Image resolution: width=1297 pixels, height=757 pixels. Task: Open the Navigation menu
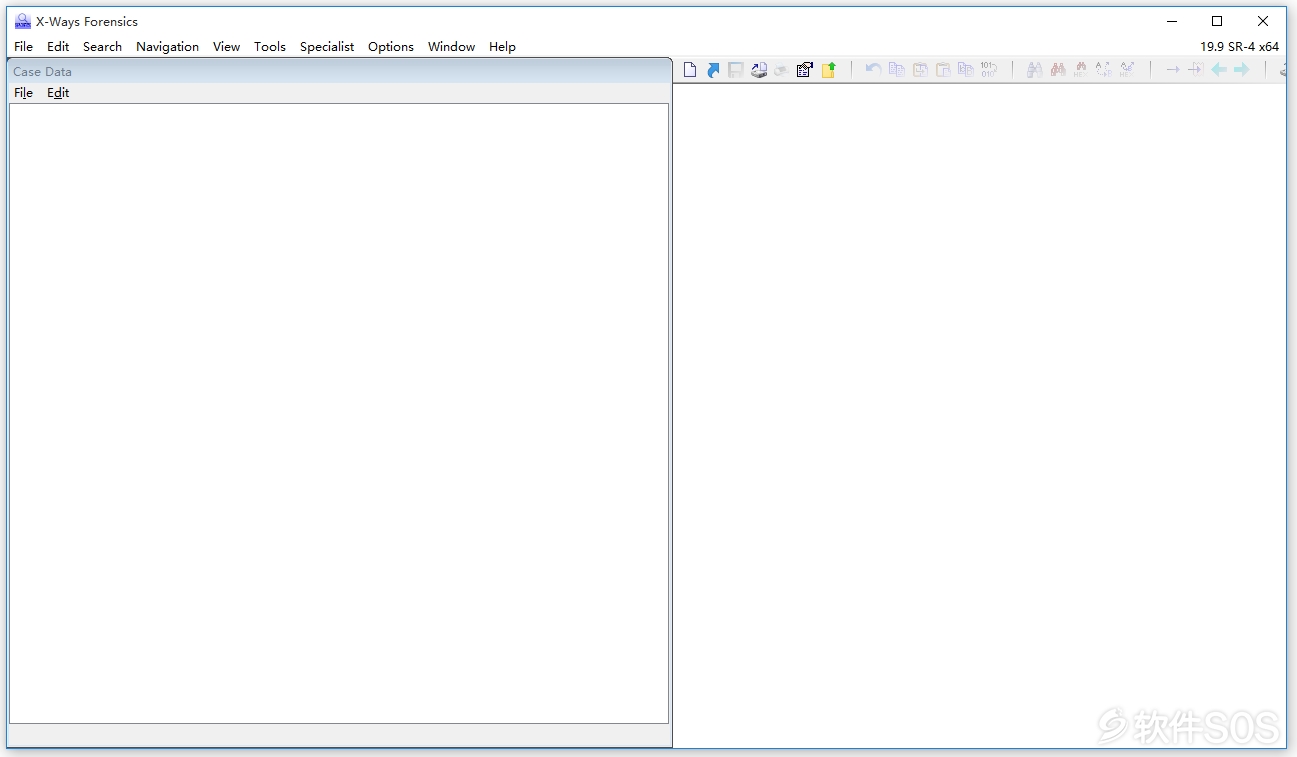(x=167, y=46)
